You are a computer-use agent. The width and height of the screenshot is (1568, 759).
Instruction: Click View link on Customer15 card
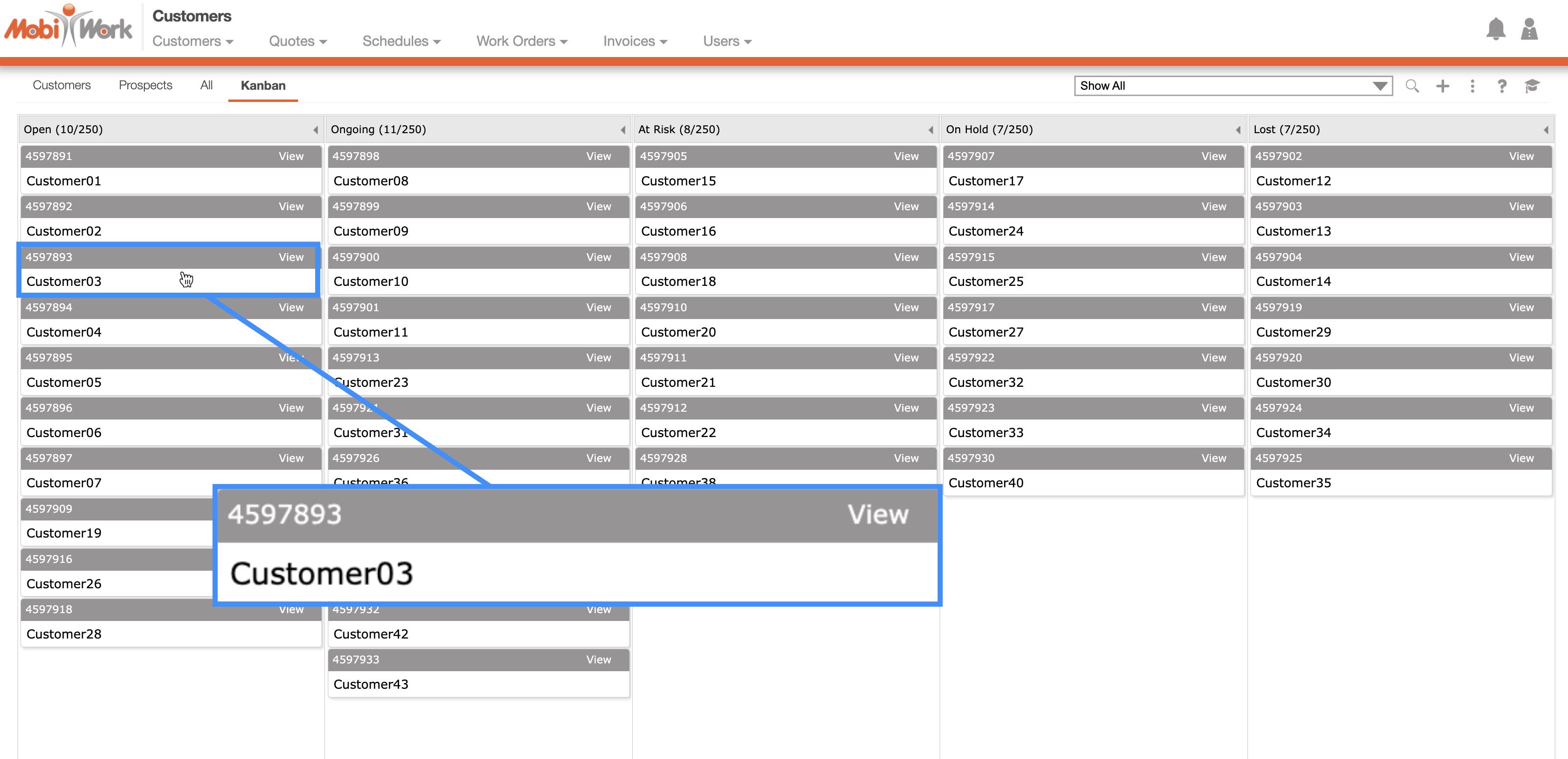click(906, 157)
